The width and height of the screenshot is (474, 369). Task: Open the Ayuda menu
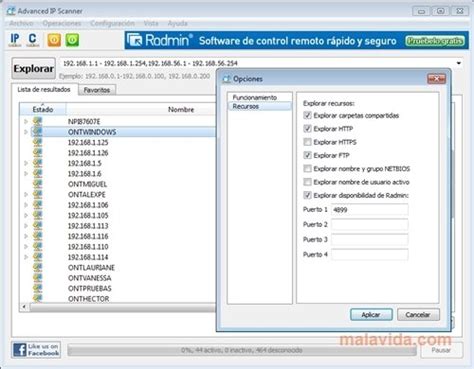[x=177, y=23]
